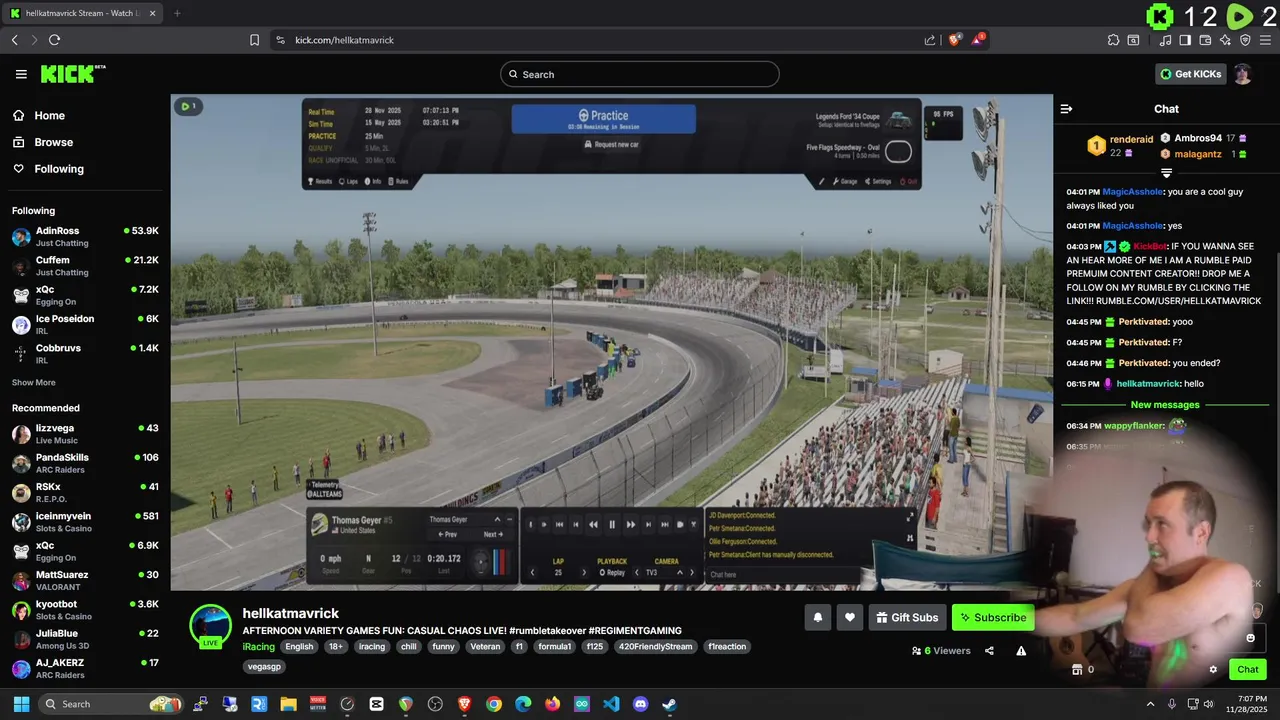Expand Show More followed channels
The height and width of the screenshot is (720, 1280).
point(34,383)
